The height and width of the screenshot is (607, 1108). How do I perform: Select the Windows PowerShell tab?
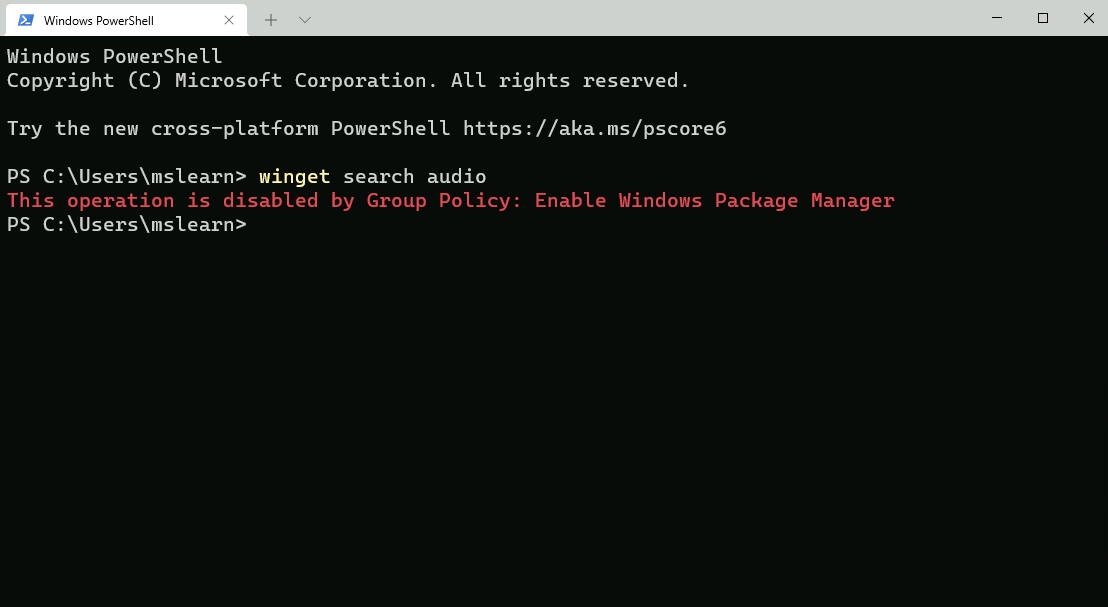(110, 19)
